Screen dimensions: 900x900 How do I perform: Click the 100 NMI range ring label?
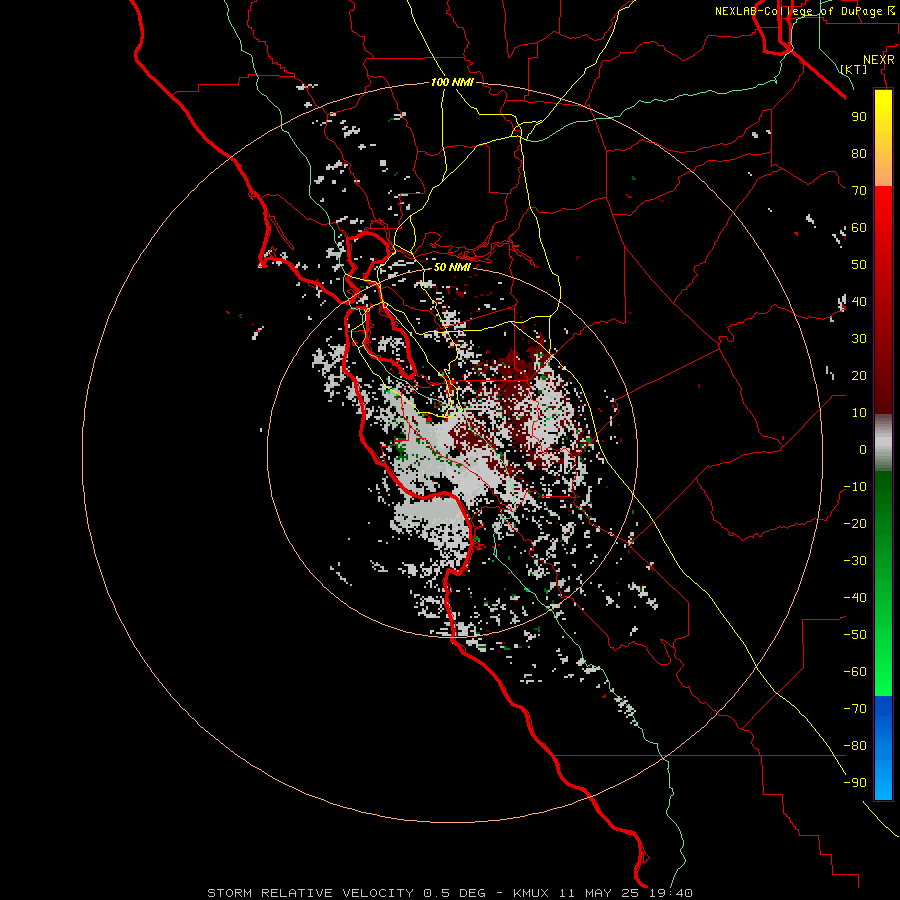point(452,83)
